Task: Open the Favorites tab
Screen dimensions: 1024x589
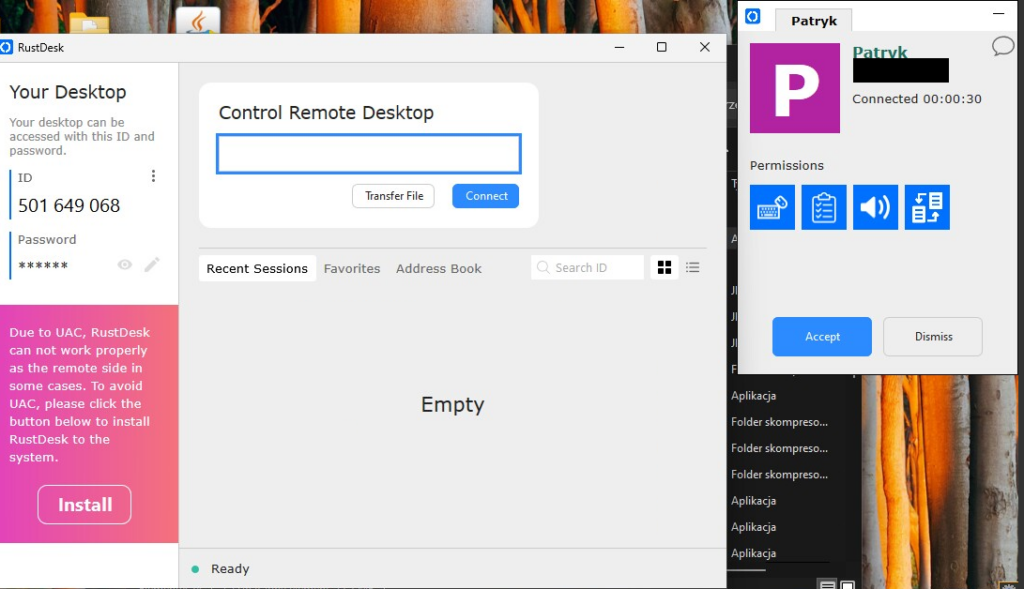Action: [352, 269]
